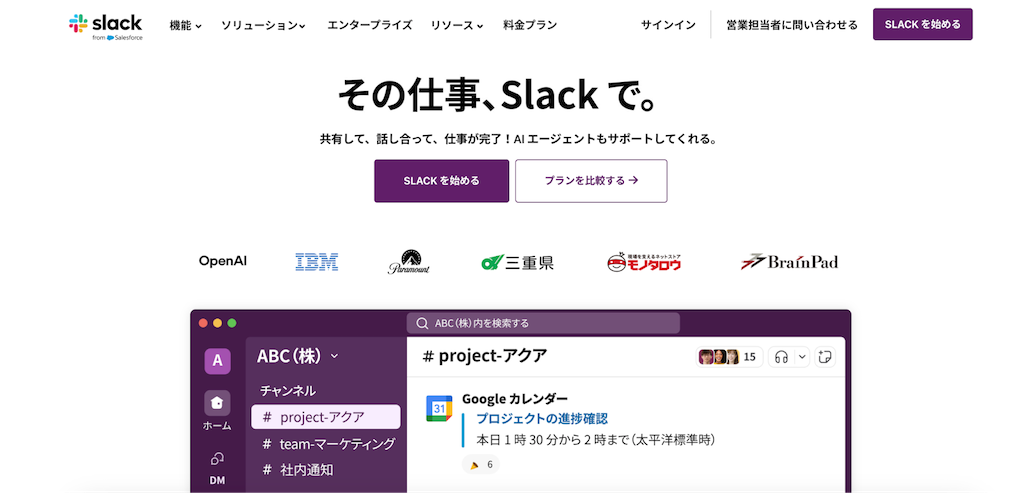Open the member avatars showing 15
Viewport: 1024px width, 493px height.
729,357
